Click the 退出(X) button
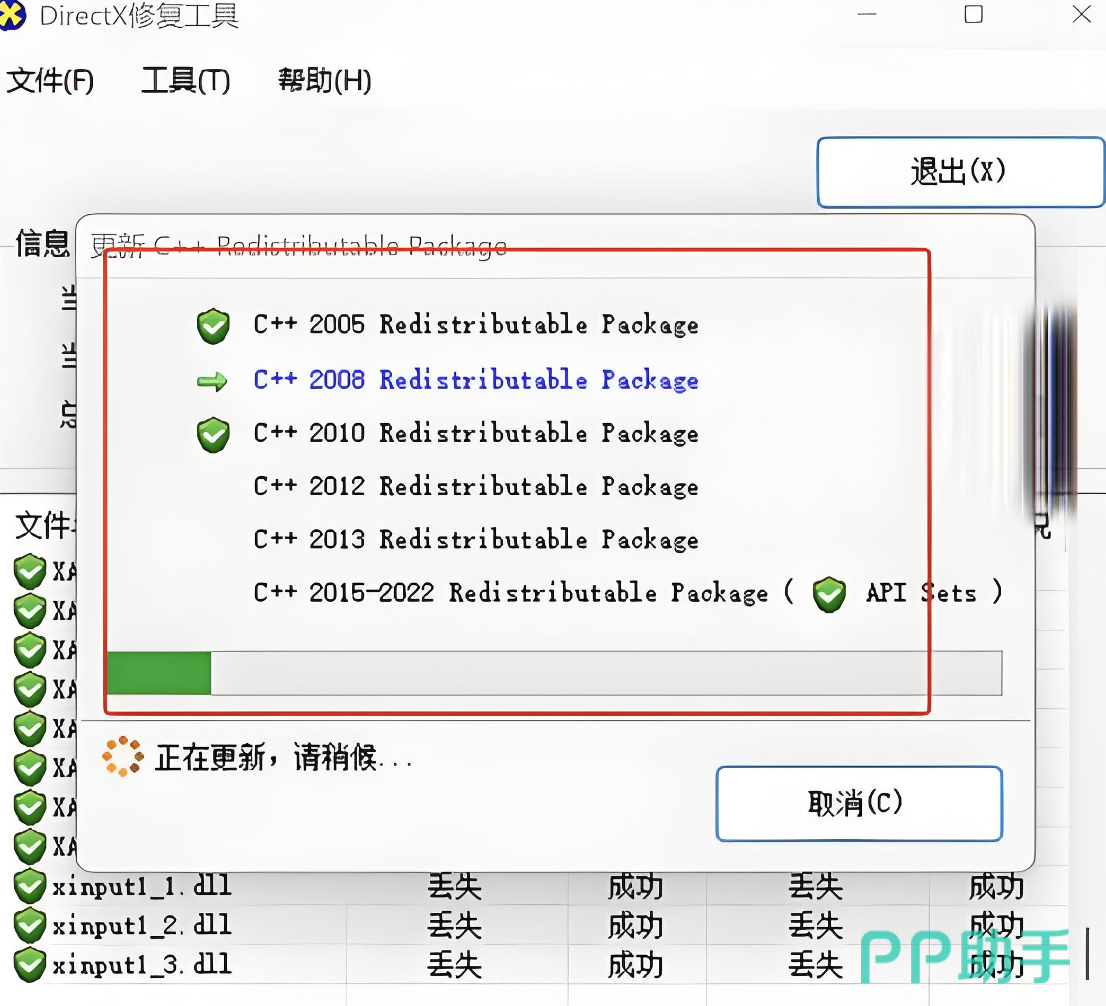Viewport: 1106px width, 1006px height. 960,172
